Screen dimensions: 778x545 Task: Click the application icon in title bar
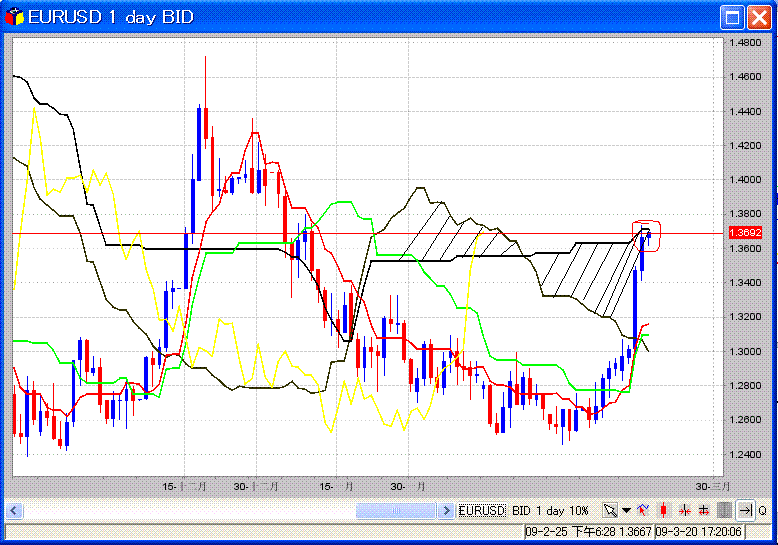[x=15, y=17]
